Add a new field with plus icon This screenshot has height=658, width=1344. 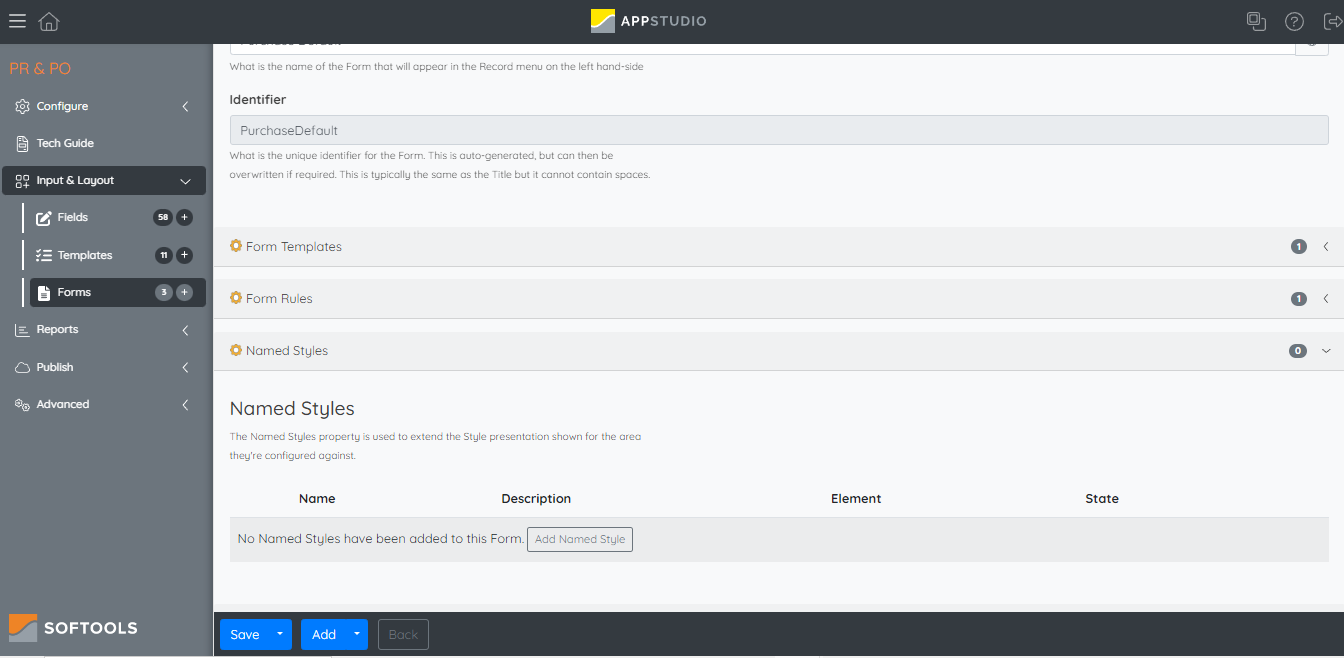[x=184, y=218]
